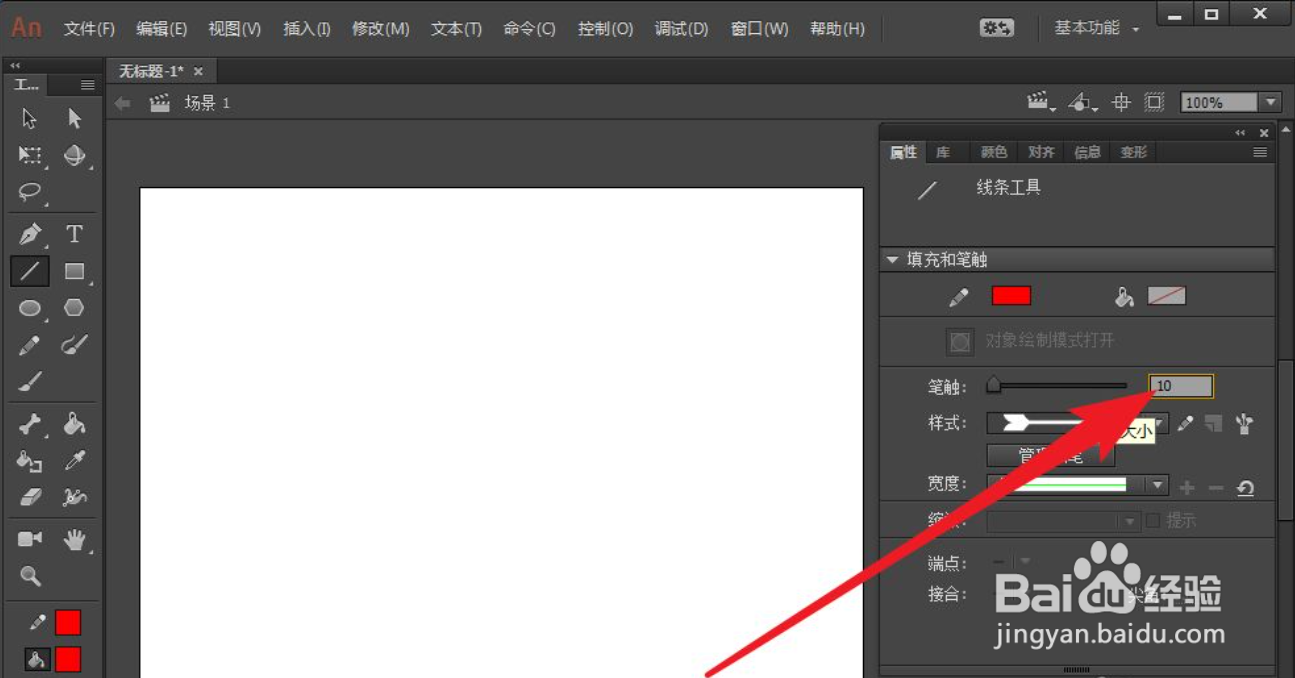Switch to the 库 panel tab

tap(944, 152)
